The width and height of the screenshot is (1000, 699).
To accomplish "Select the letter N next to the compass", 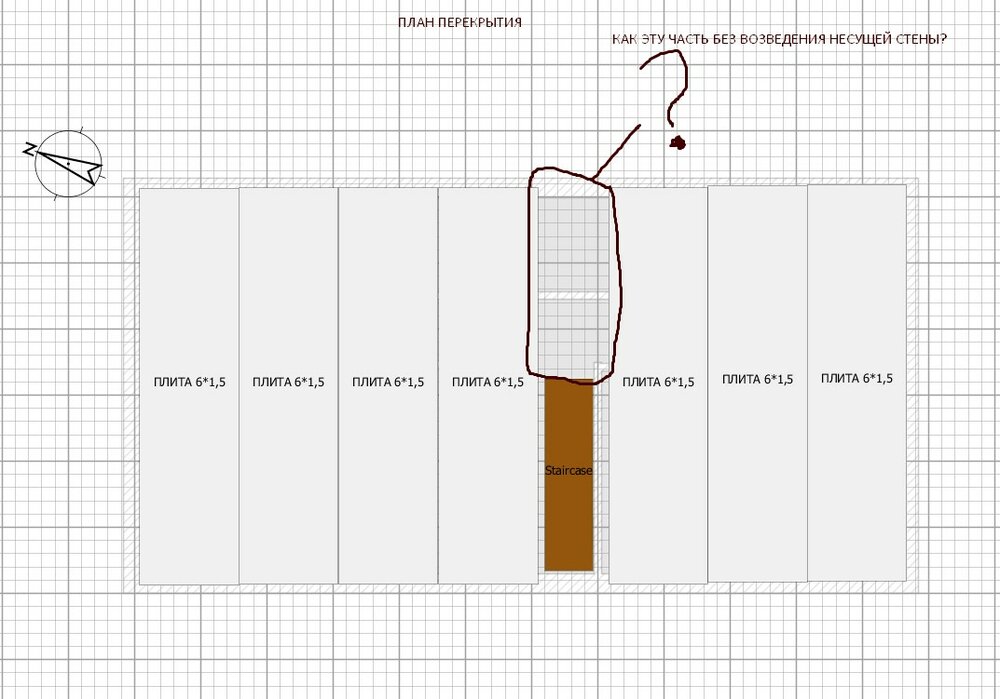I will point(30,148).
